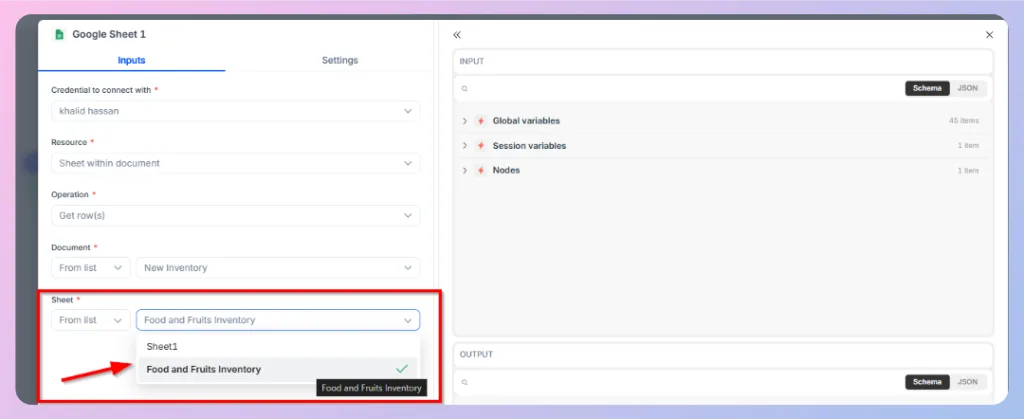Expand the Session variables tree row
The width and height of the screenshot is (1024, 419).
pyautogui.click(x=464, y=146)
